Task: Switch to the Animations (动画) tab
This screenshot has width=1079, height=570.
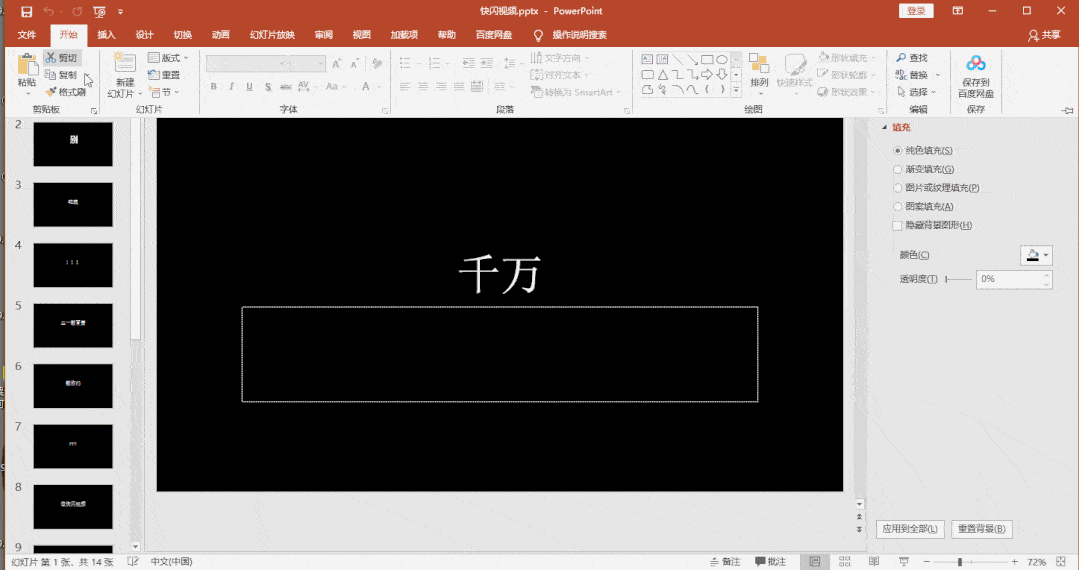Action: click(x=220, y=35)
